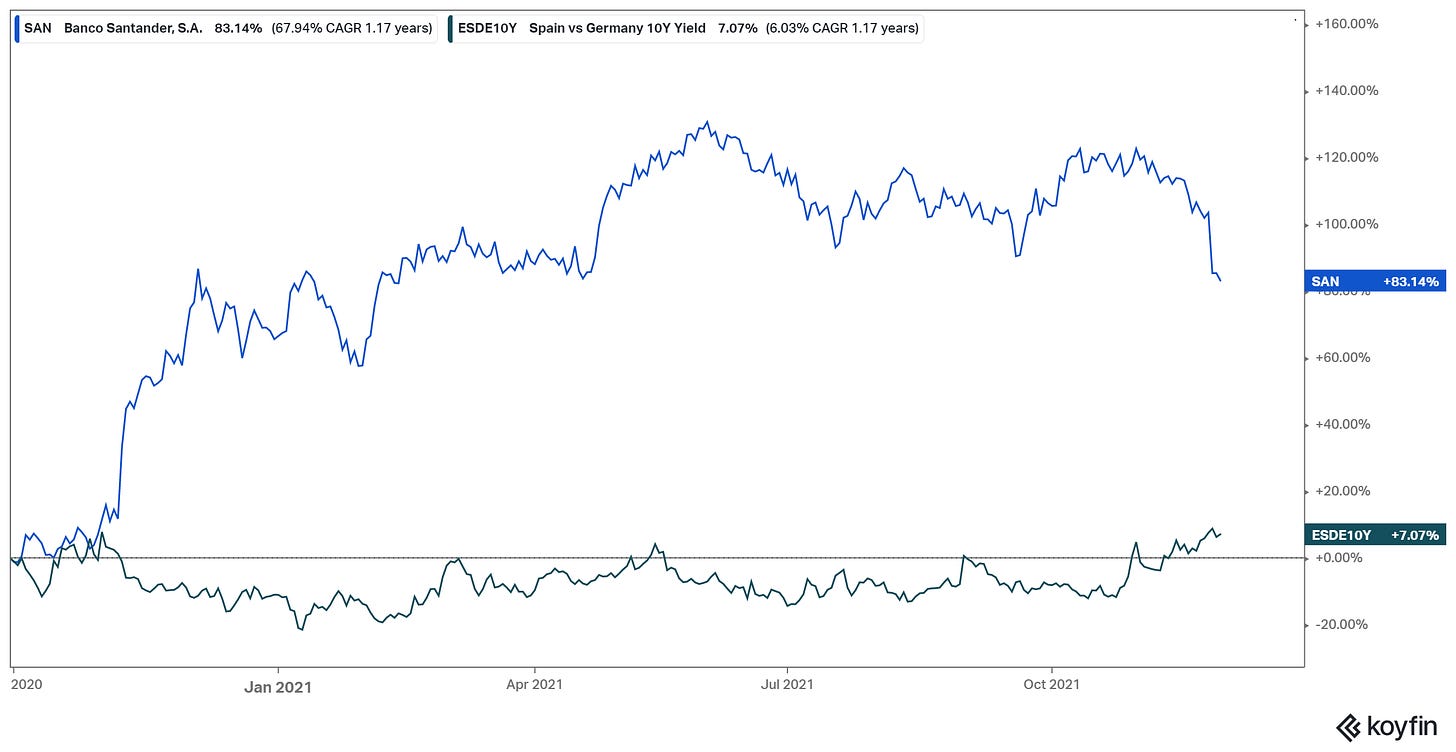Click the +100.00% axis label
This screenshot has height=752, width=1456.
pyautogui.click(x=1348, y=224)
